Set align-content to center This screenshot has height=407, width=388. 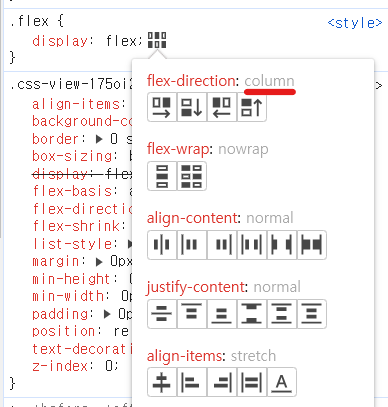coord(162,245)
